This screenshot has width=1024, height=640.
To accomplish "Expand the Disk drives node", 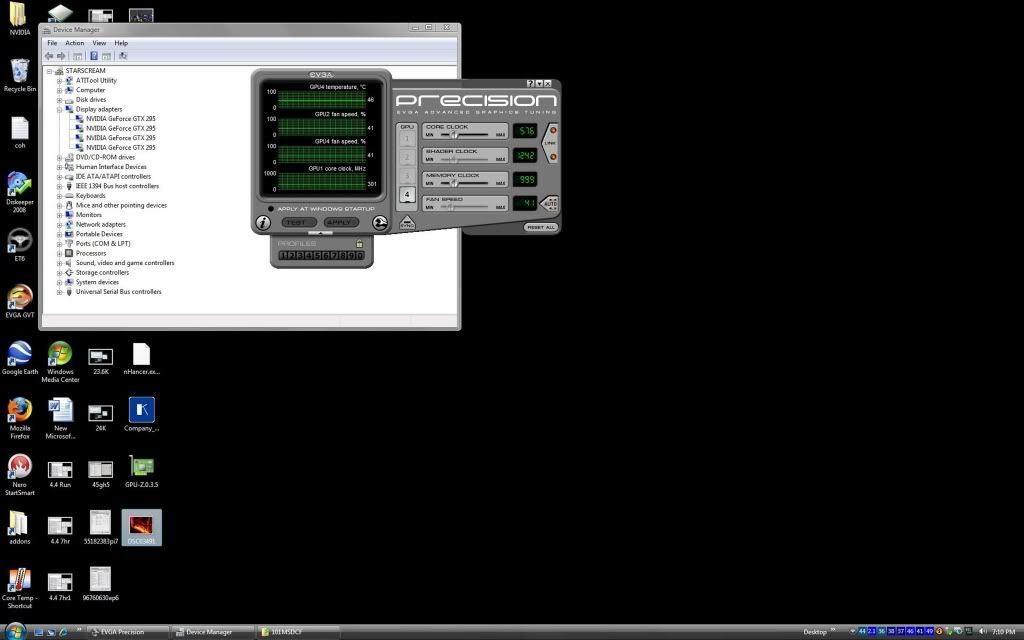I will coord(59,100).
